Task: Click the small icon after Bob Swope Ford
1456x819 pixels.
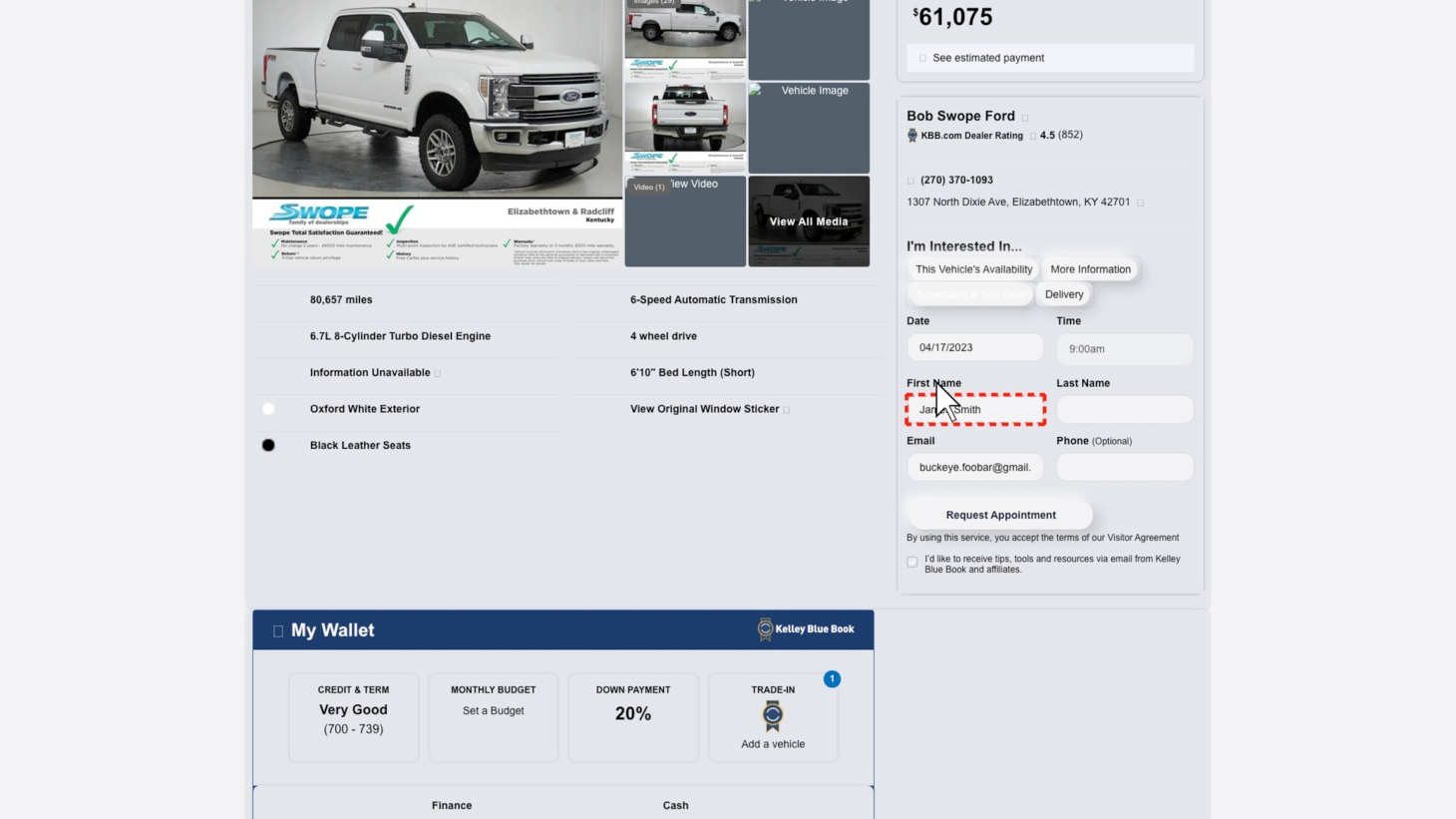Action: point(1025,118)
